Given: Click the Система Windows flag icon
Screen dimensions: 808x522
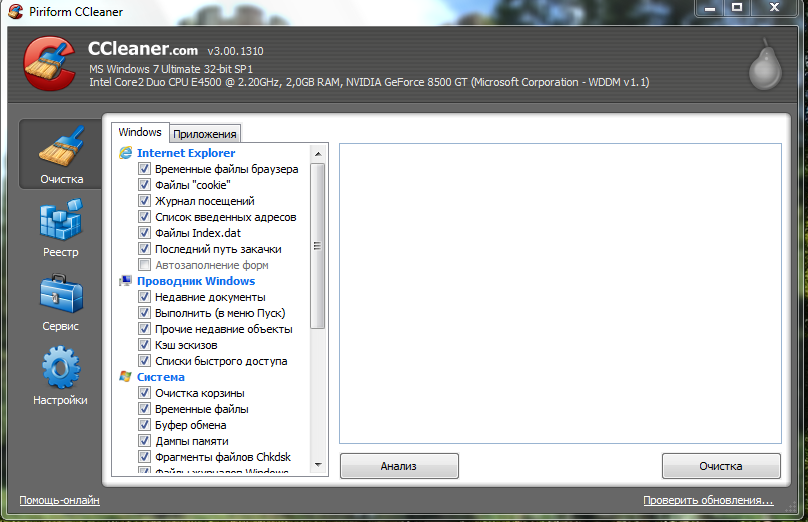Looking at the screenshot, I should (x=126, y=377).
